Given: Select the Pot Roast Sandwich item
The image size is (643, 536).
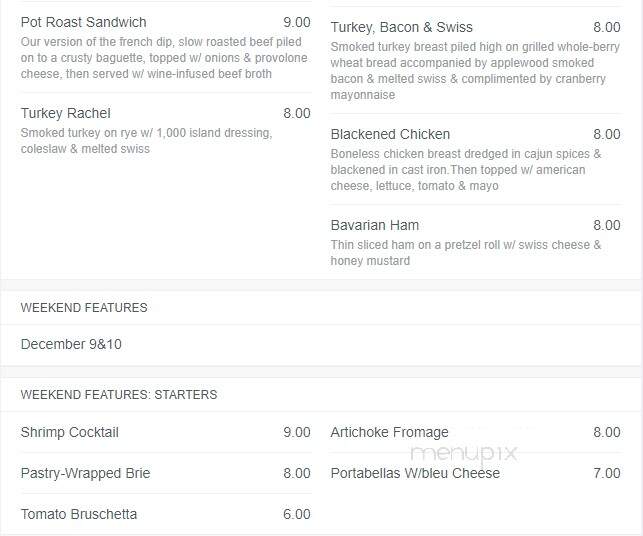Looking at the screenshot, I should click(x=84, y=22).
